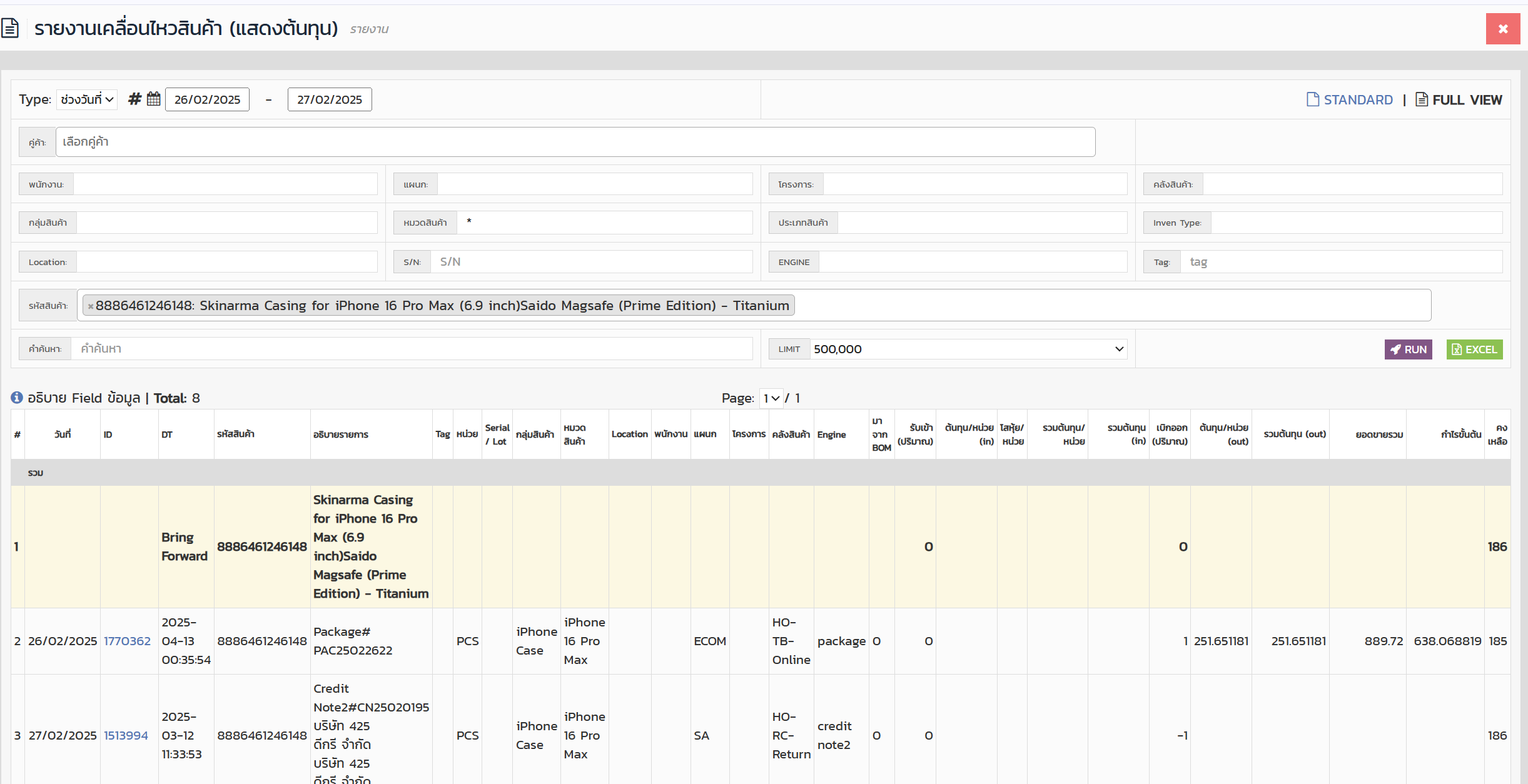Export the report with EXCEL button
This screenshot has height=784, width=1528.
(x=1474, y=349)
